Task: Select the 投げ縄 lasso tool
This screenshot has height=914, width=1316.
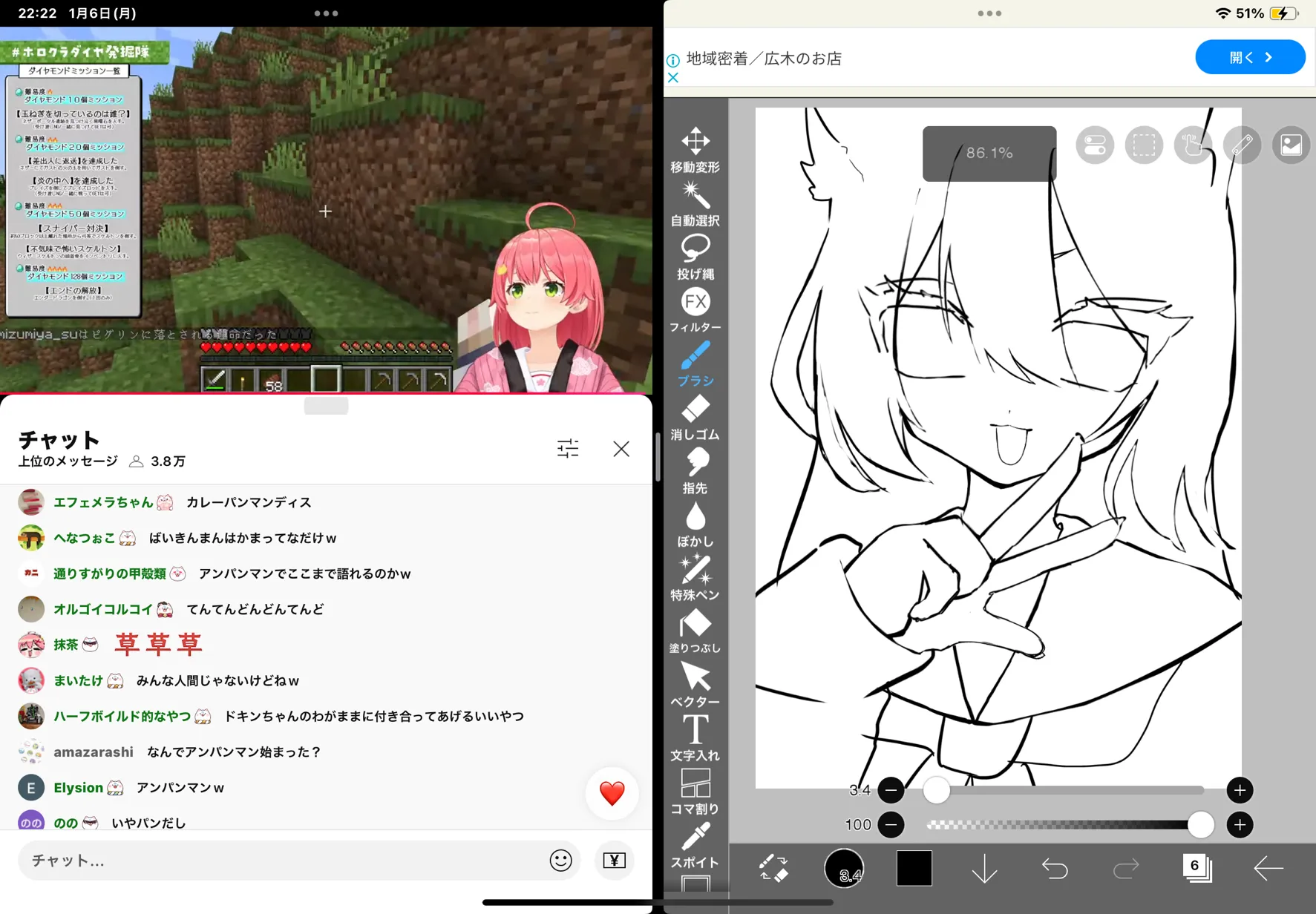Action: click(x=695, y=257)
